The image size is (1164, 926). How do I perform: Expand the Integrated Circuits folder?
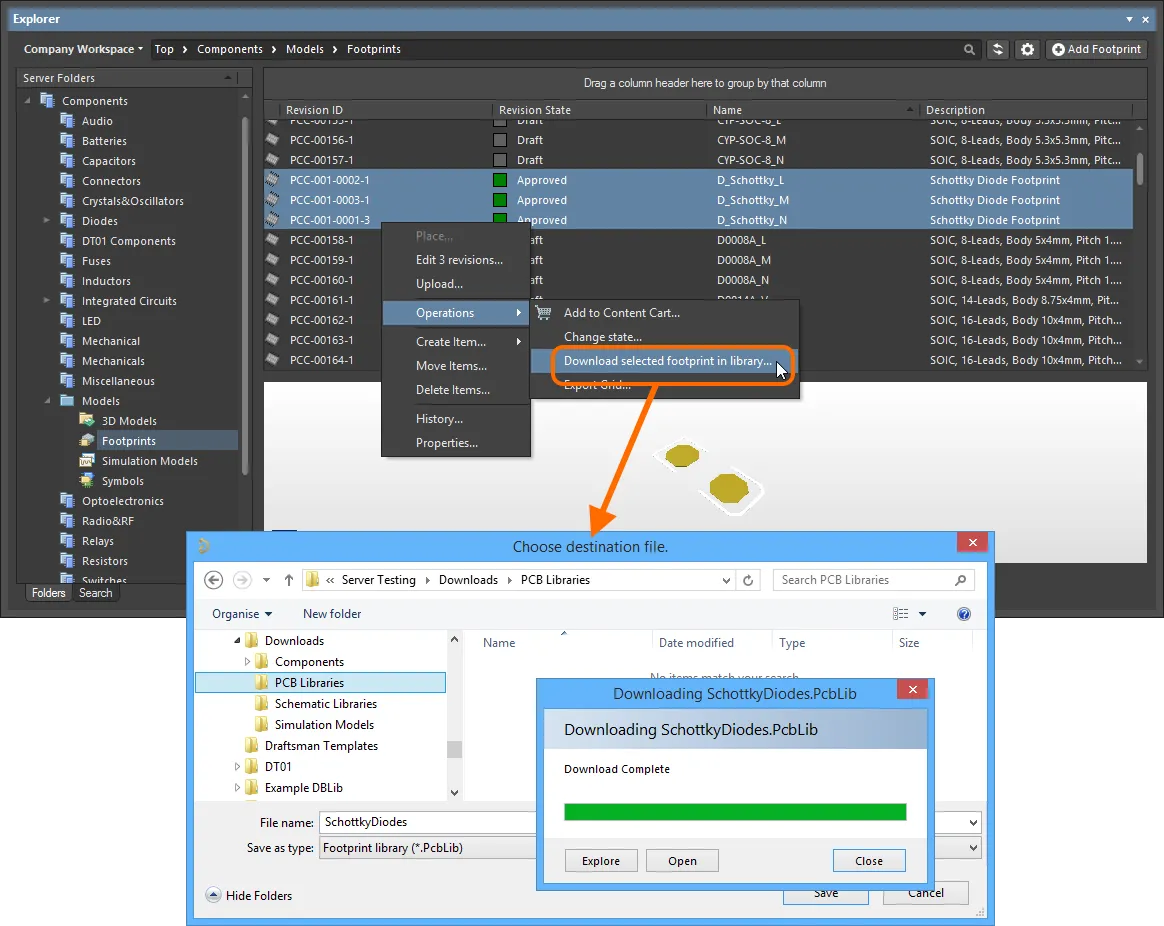click(x=47, y=301)
